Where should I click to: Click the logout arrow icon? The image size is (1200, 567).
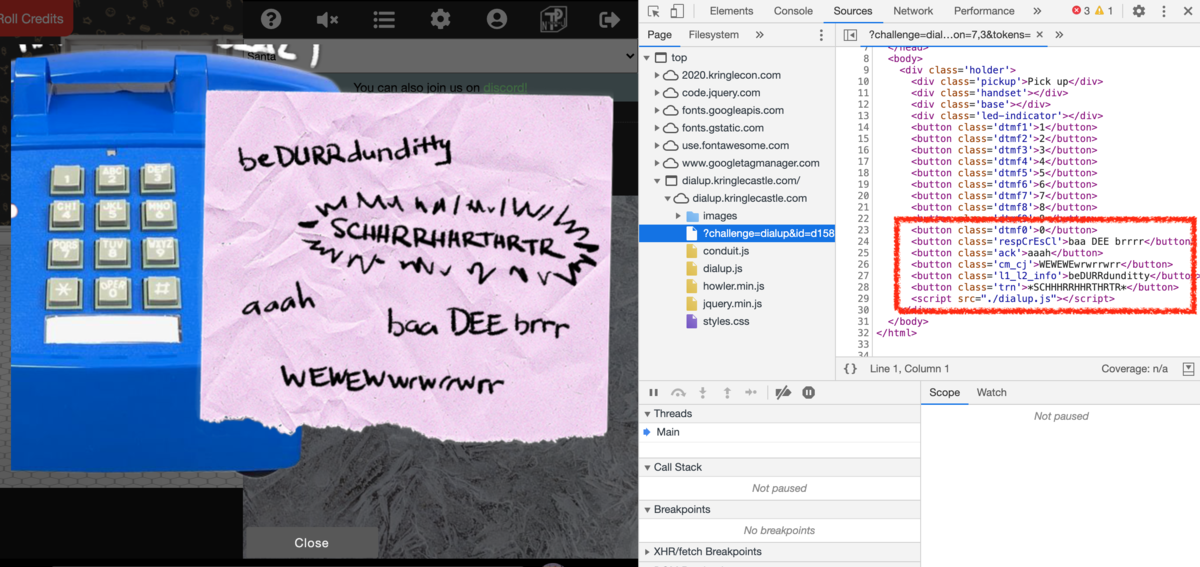pyautogui.click(x=609, y=19)
